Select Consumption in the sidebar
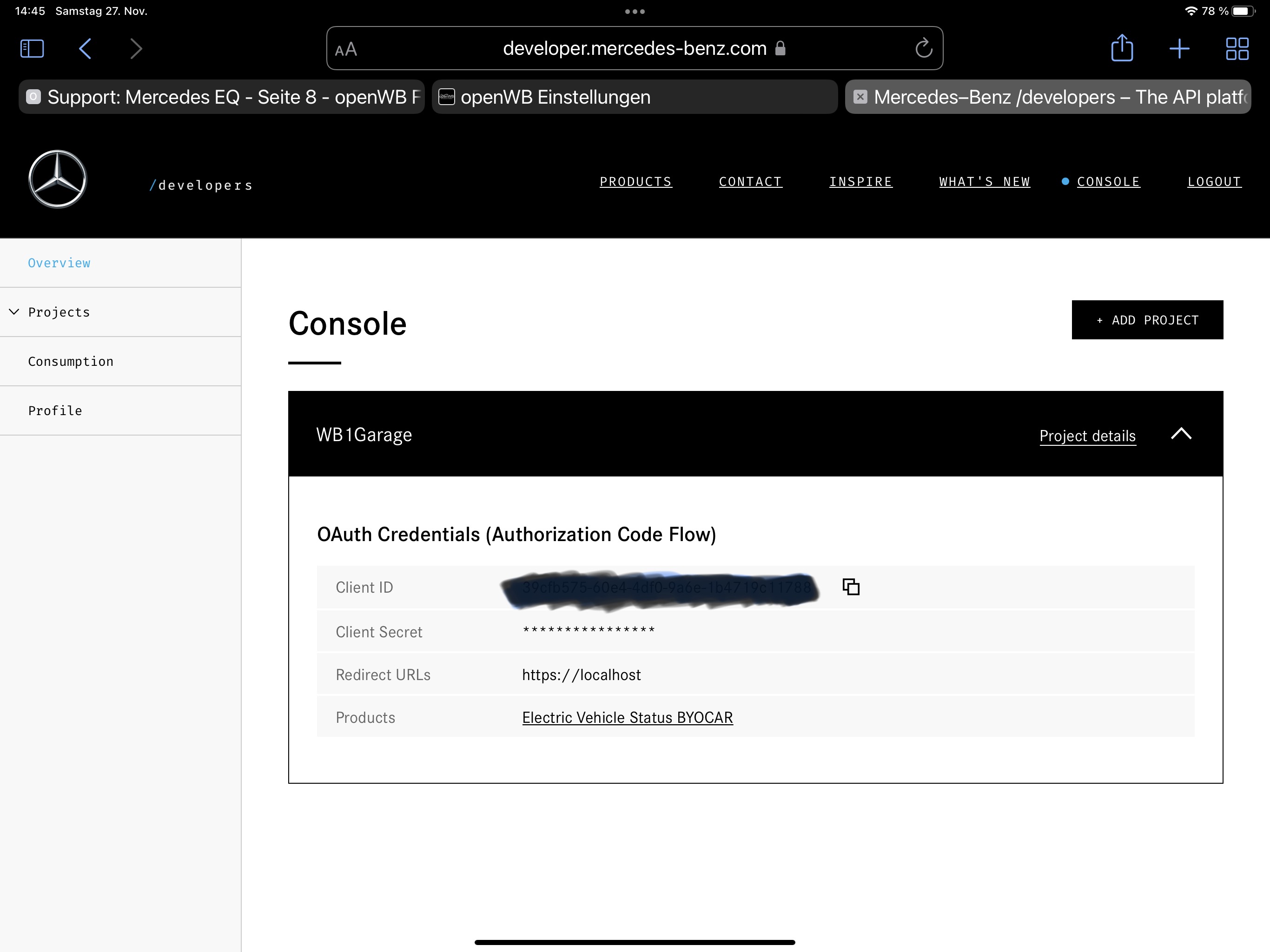 71,362
